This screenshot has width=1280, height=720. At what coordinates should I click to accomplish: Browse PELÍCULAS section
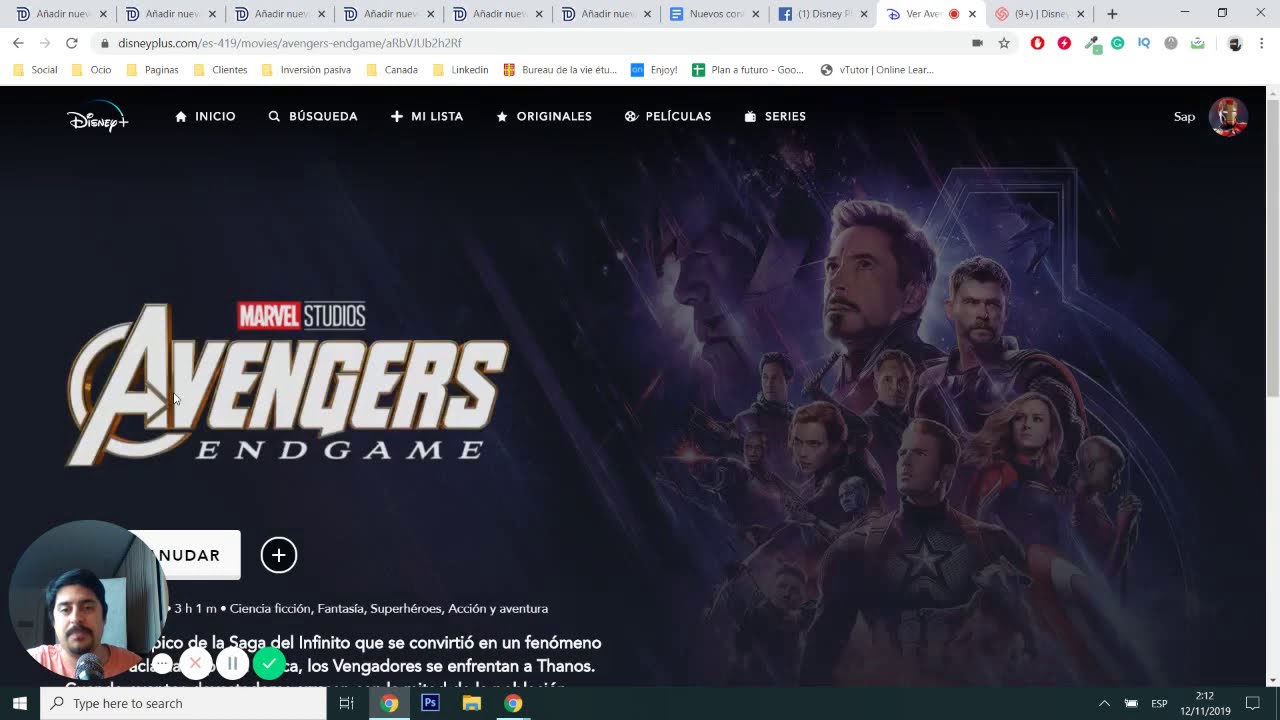[668, 117]
